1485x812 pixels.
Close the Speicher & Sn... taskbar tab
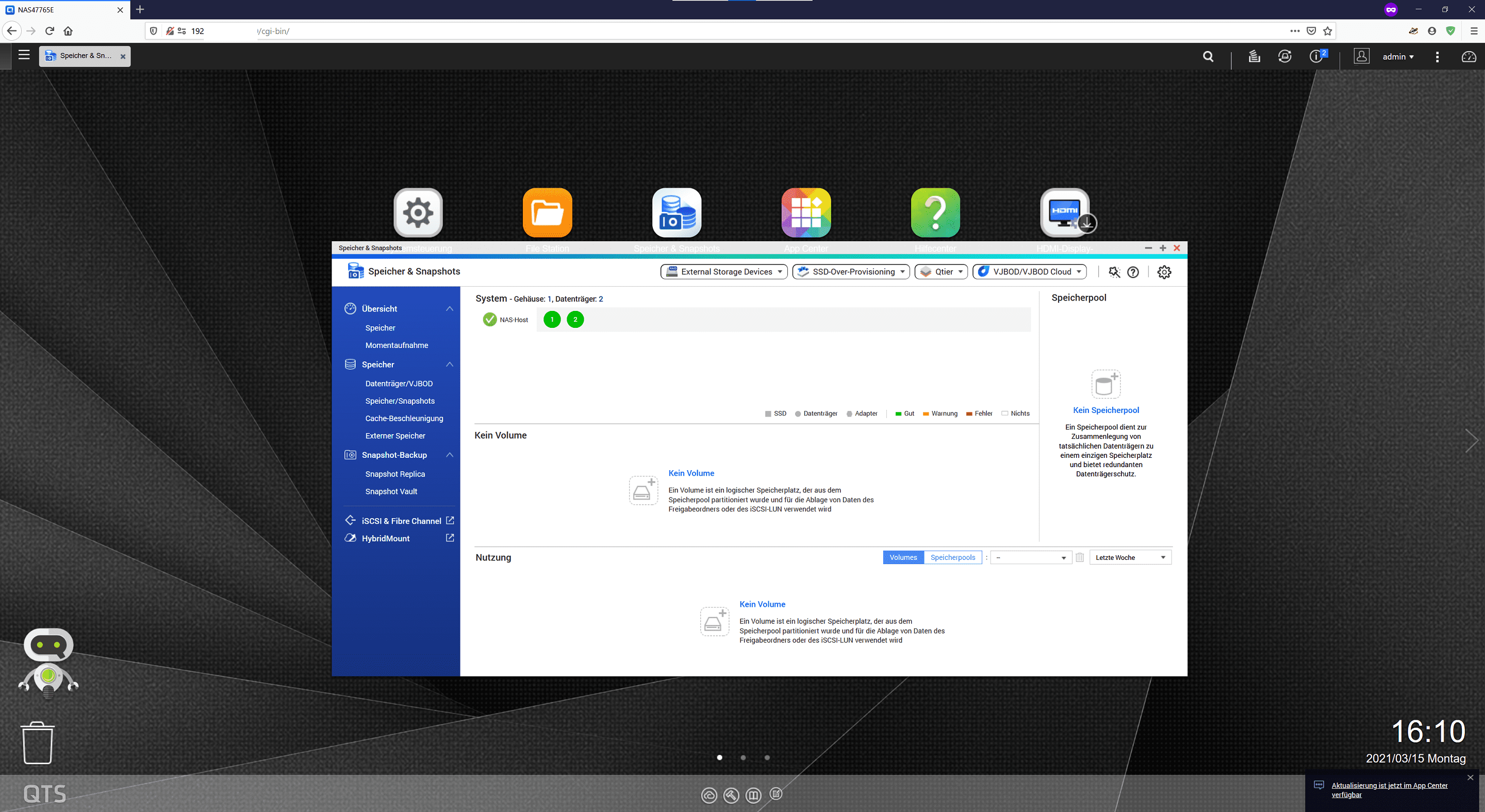pyautogui.click(x=123, y=57)
